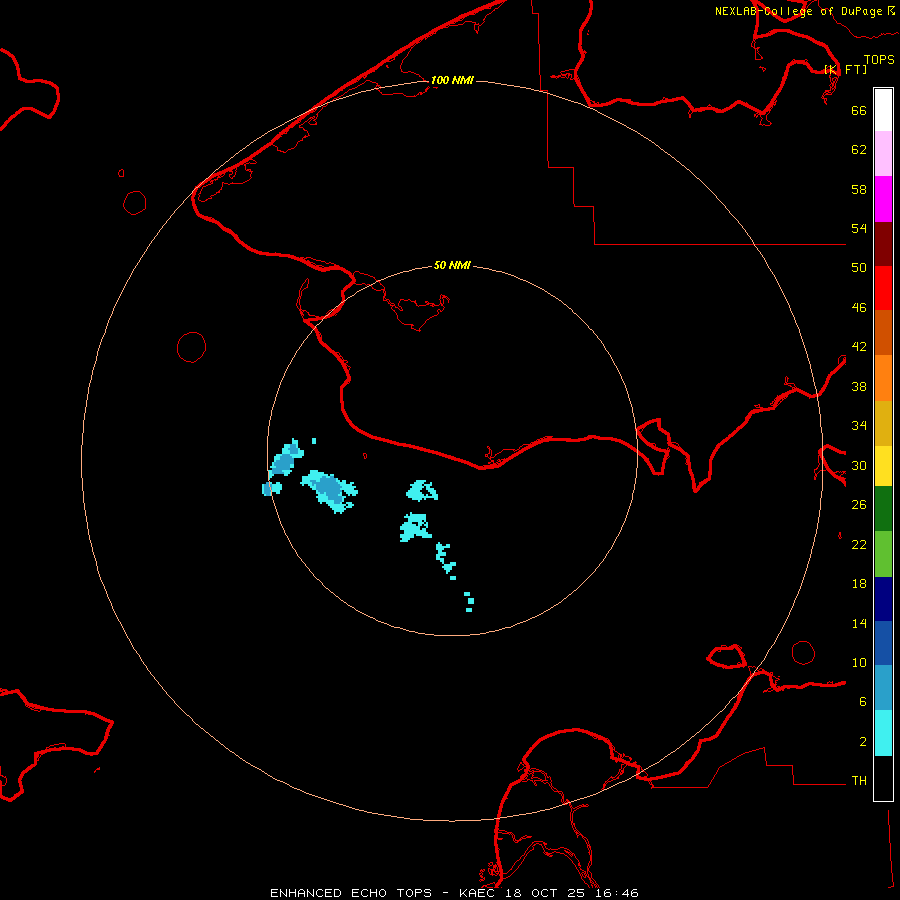The height and width of the screenshot is (900, 900).
Task: Click the '16:46' timestamp in the caption
Action: pyautogui.click(x=617, y=893)
